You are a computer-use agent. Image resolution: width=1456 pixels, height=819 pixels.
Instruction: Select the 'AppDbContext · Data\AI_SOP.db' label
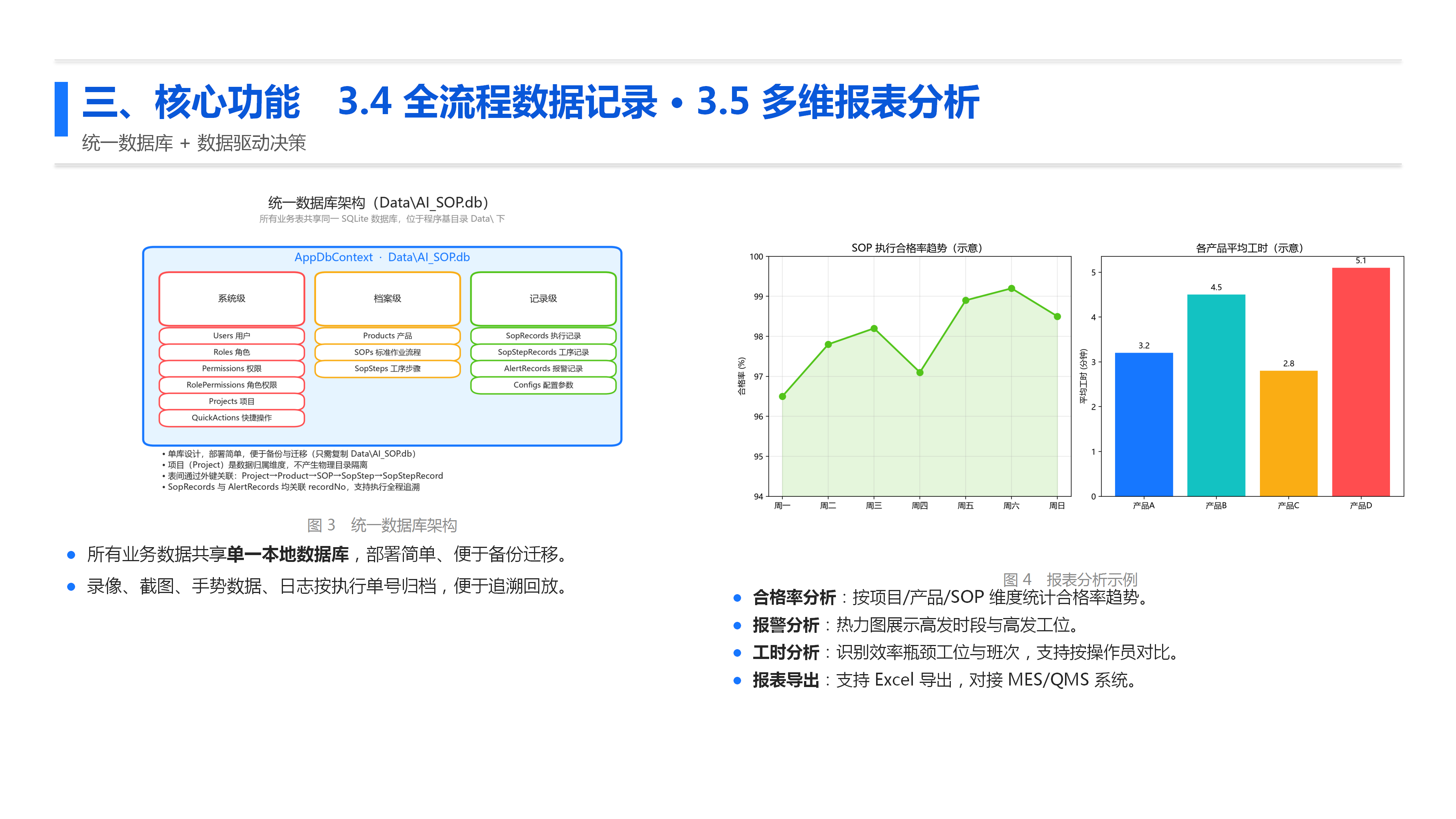382,257
